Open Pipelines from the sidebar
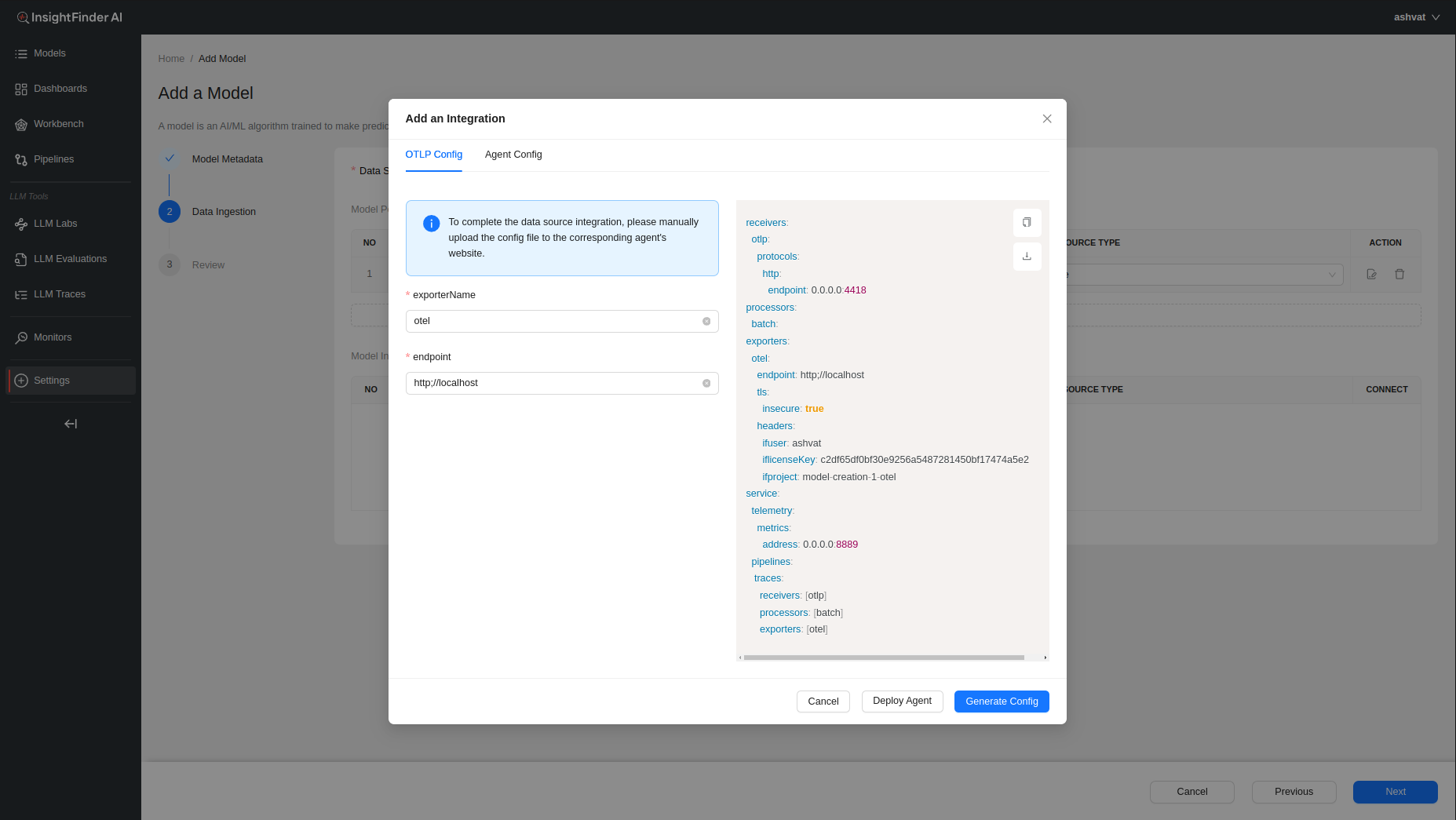This screenshot has width=1456, height=820. [53, 159]
